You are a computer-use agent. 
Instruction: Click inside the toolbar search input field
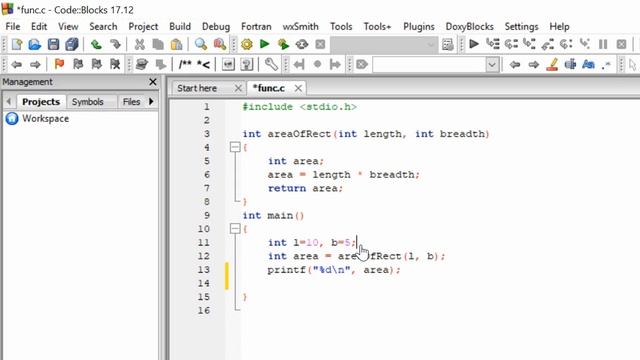(429, 64)
